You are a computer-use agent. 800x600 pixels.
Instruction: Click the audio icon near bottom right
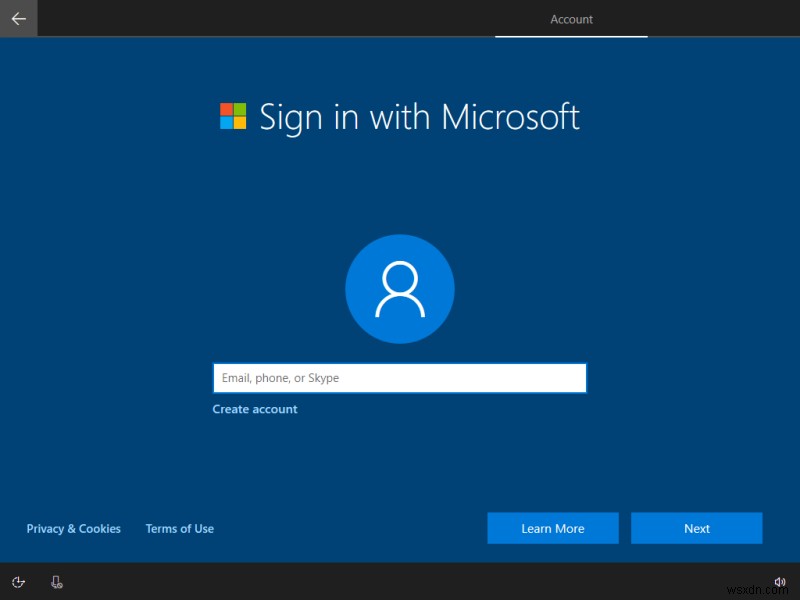(x=780, y=580)
